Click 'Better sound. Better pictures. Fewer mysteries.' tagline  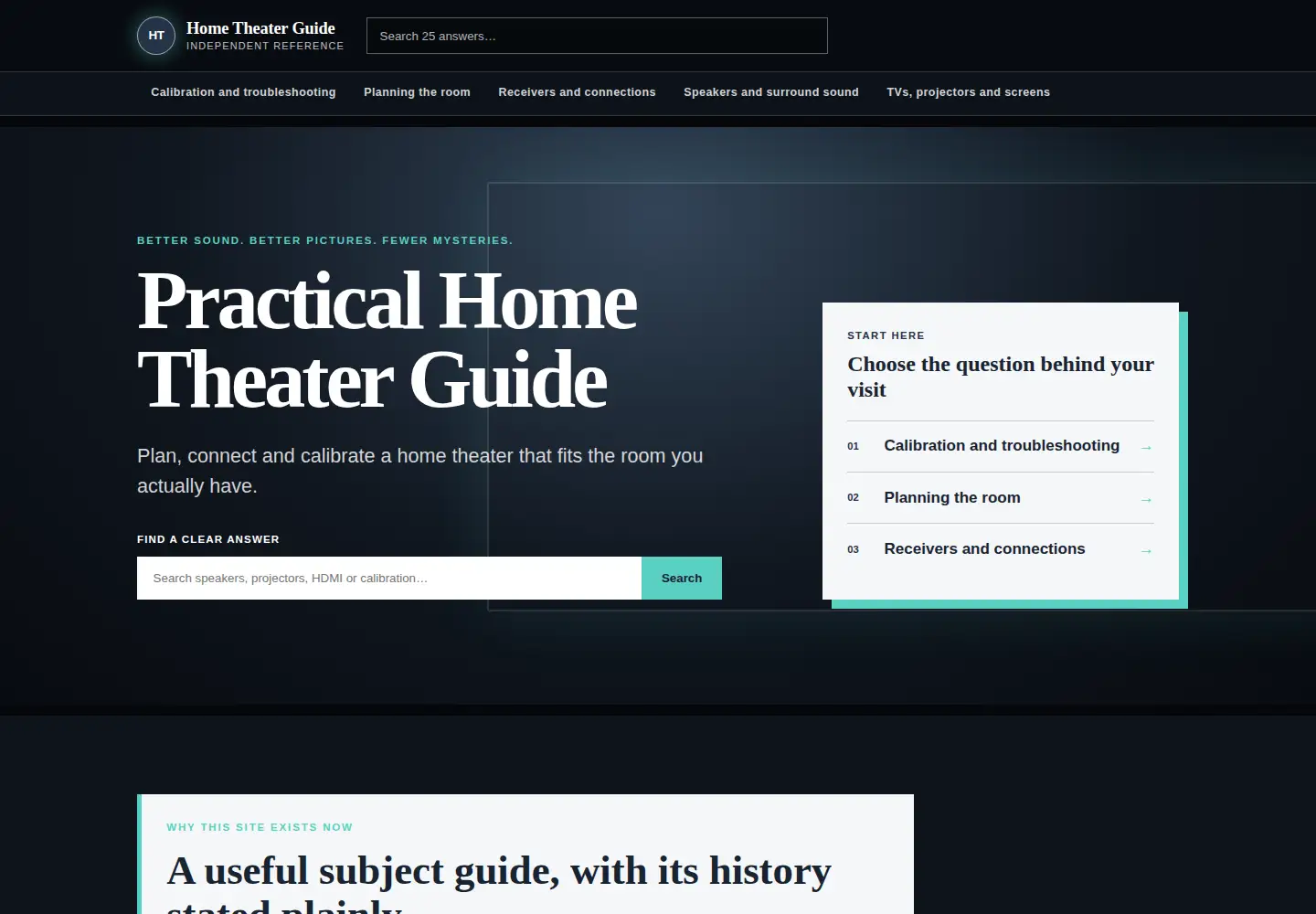click(x=325, y=240)
